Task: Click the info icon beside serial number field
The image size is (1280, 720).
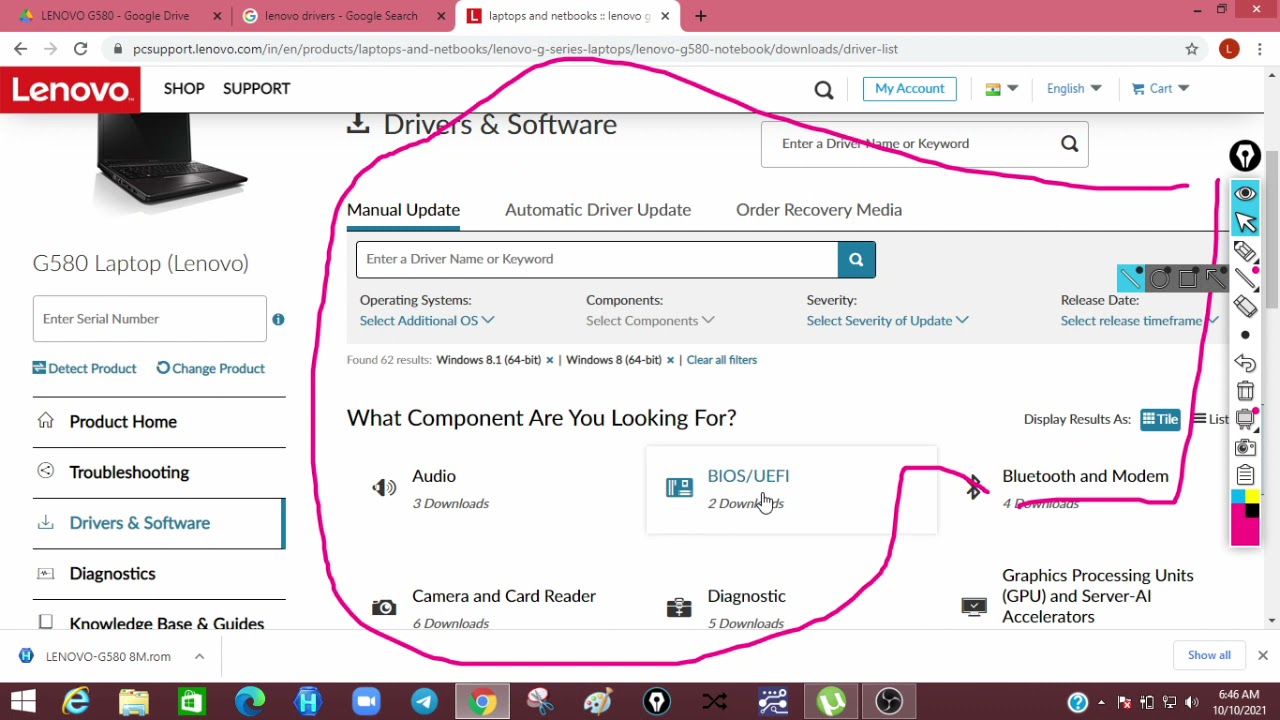Action: tap(278, 319)
